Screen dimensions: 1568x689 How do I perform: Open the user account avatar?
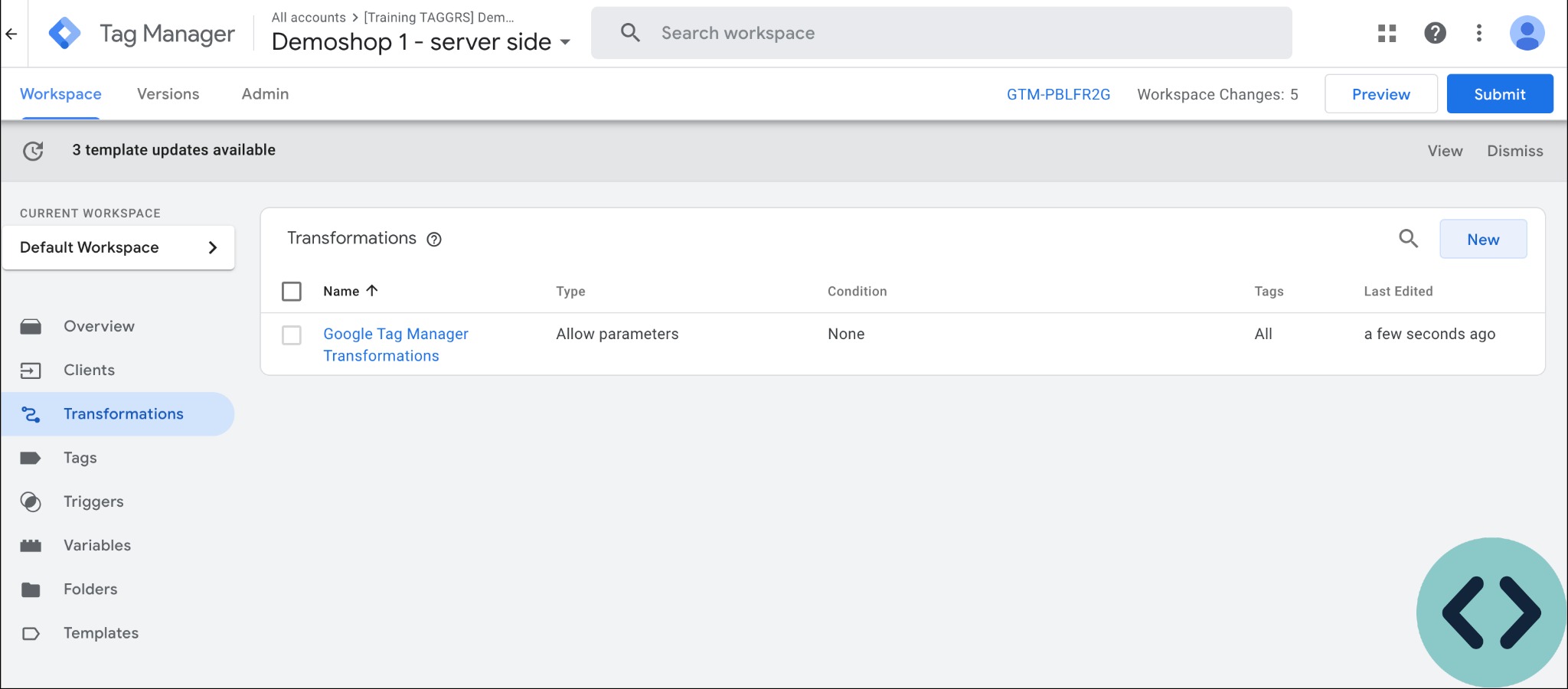1527,33
